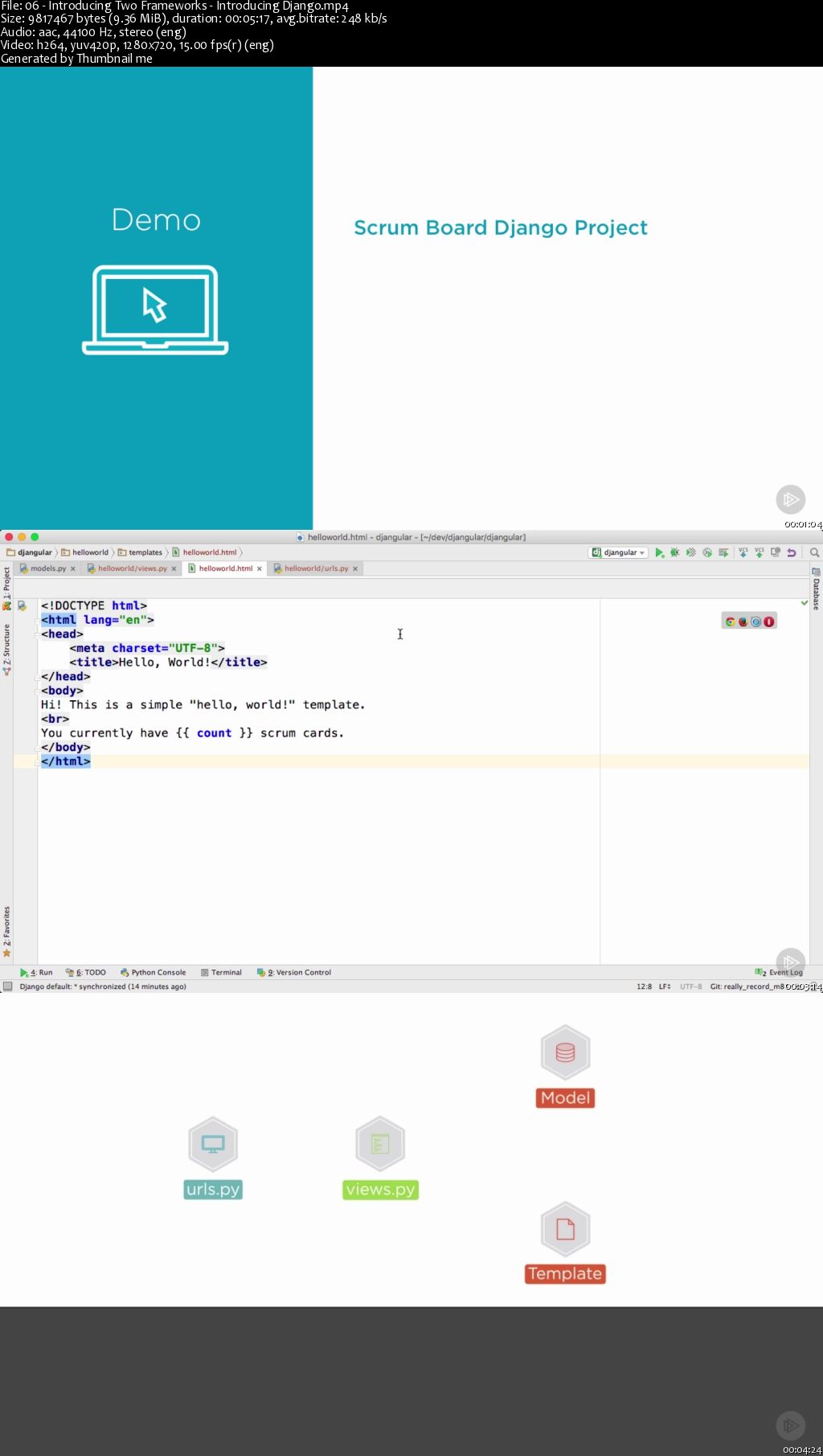Open Search Everywhere magnifier icon

pyautogui.click(x=814, y=552)
